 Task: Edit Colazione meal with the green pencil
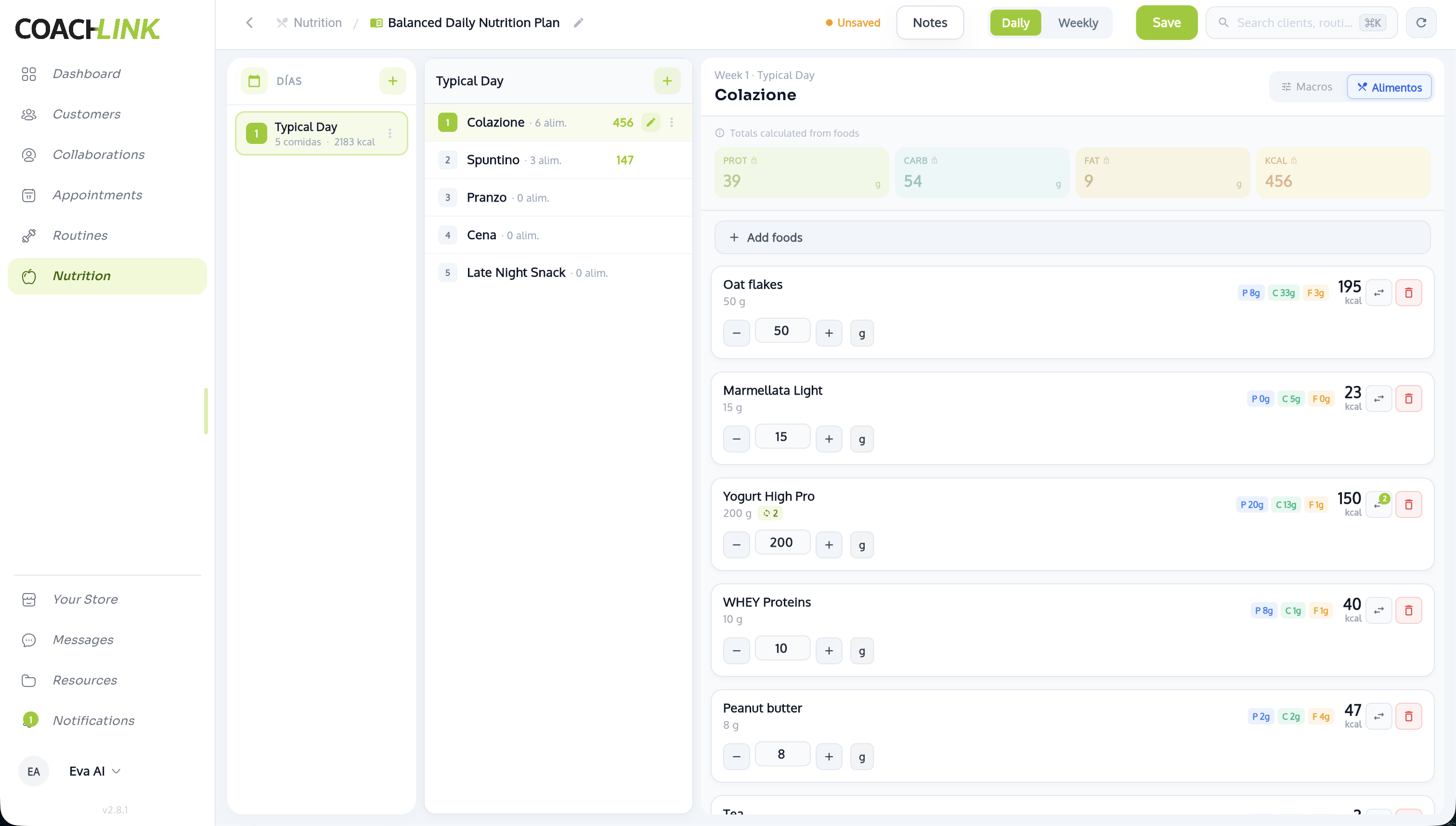point(651,122)
